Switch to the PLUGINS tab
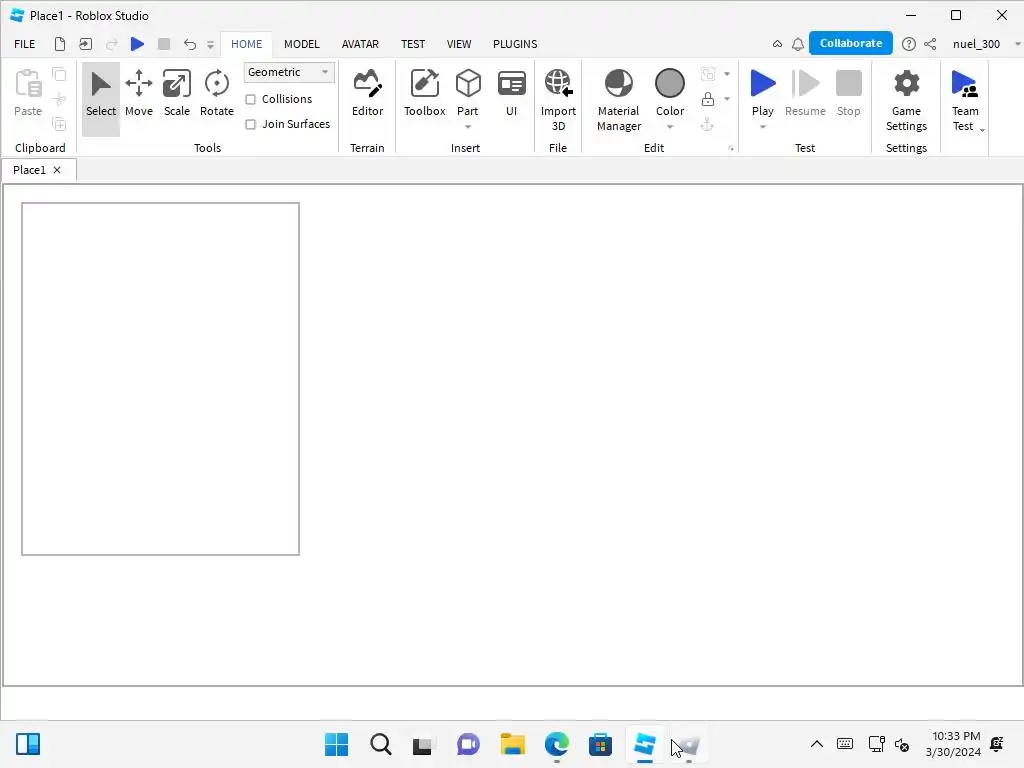 click(515, 44)
